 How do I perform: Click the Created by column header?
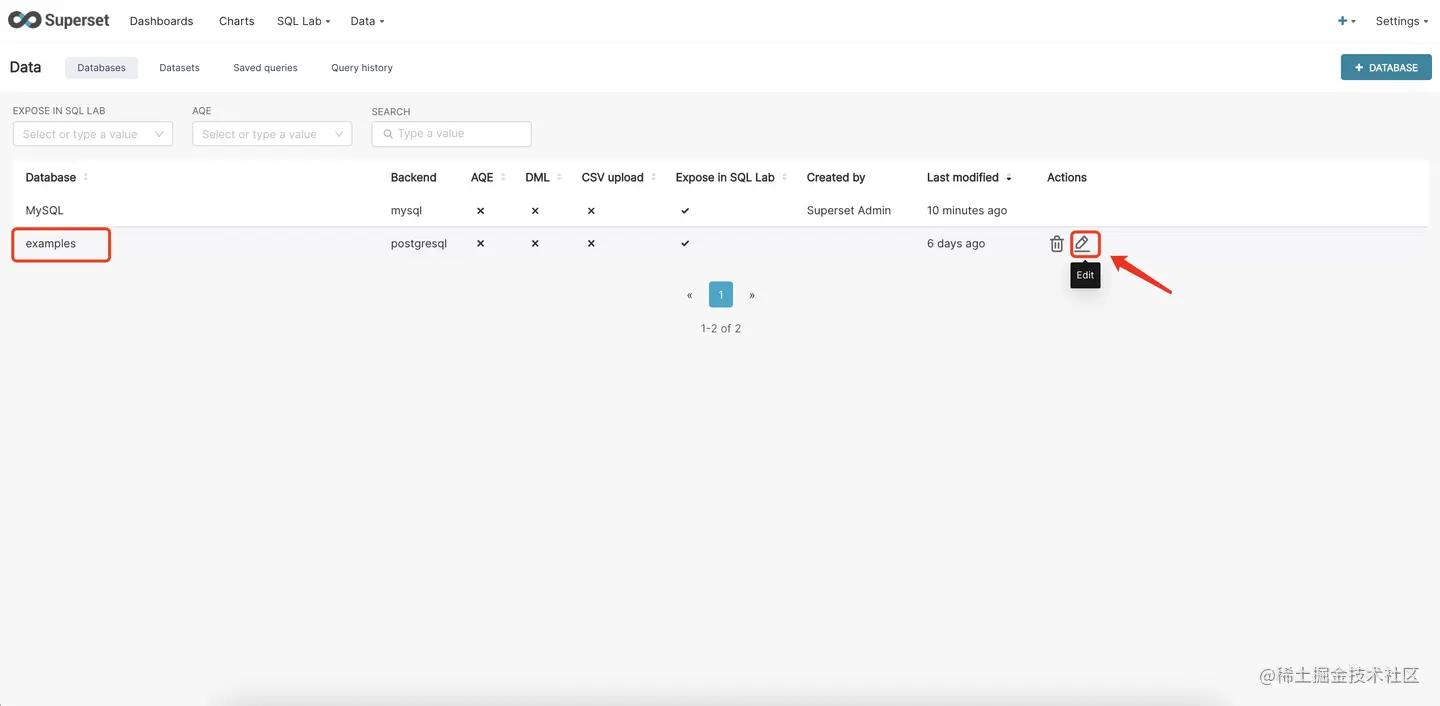coord(836,177)
